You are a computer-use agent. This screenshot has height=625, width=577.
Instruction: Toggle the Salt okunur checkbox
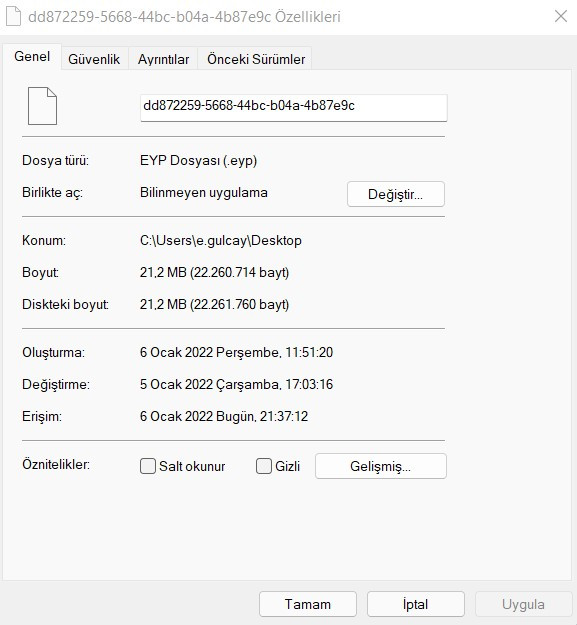tap(147, 466)
